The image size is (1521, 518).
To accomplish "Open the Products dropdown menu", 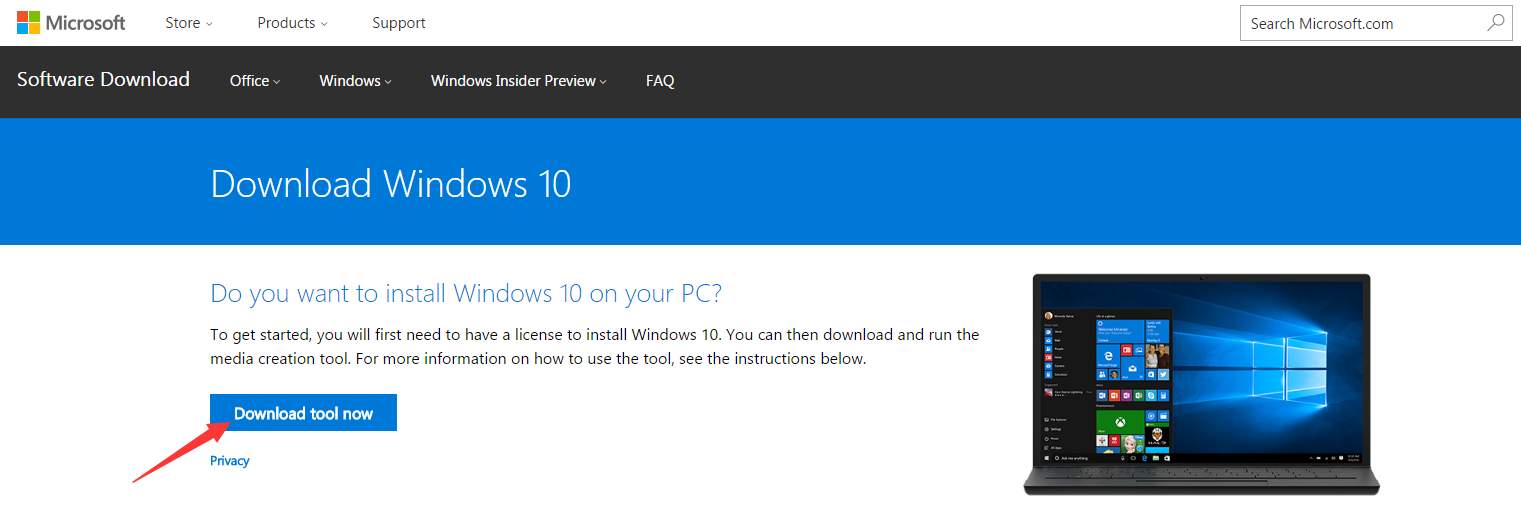I will click(x=292, y=23).
